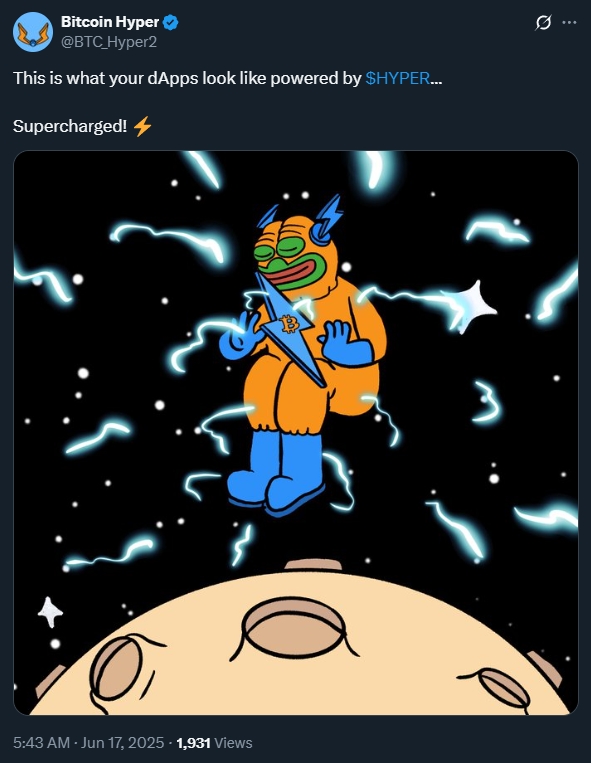Open the @BTC_Hyper2 handle link
Viewport: 591px width, 763px height.
[x=109, y=42]
